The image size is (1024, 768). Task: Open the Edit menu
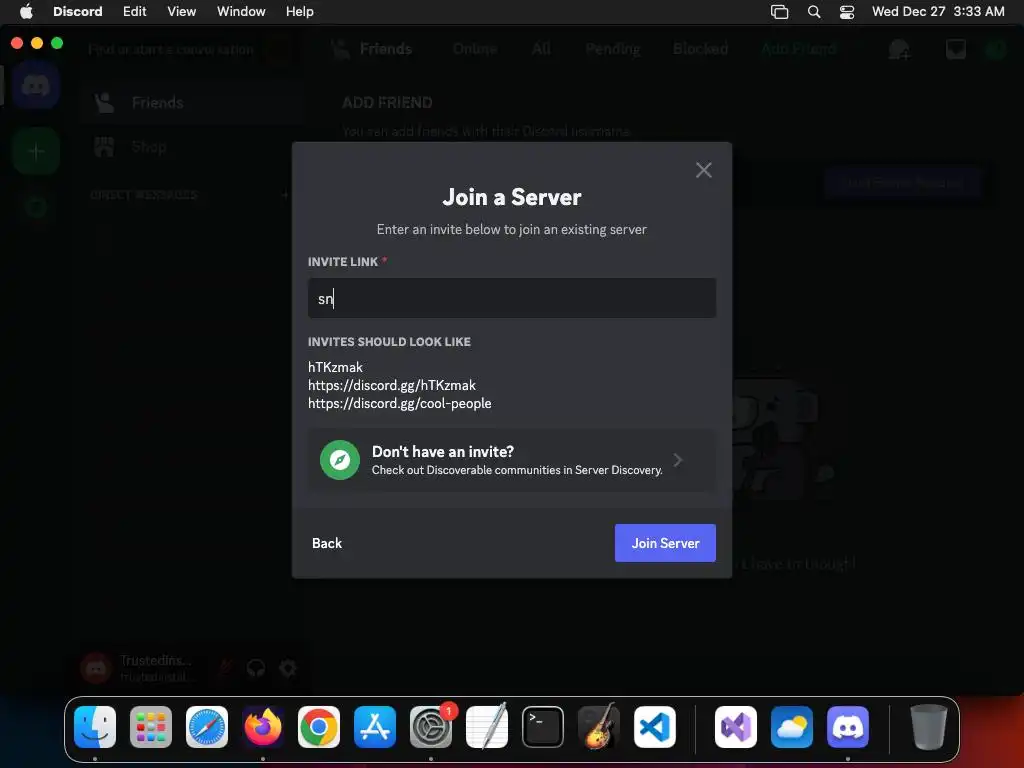[135, 11]
